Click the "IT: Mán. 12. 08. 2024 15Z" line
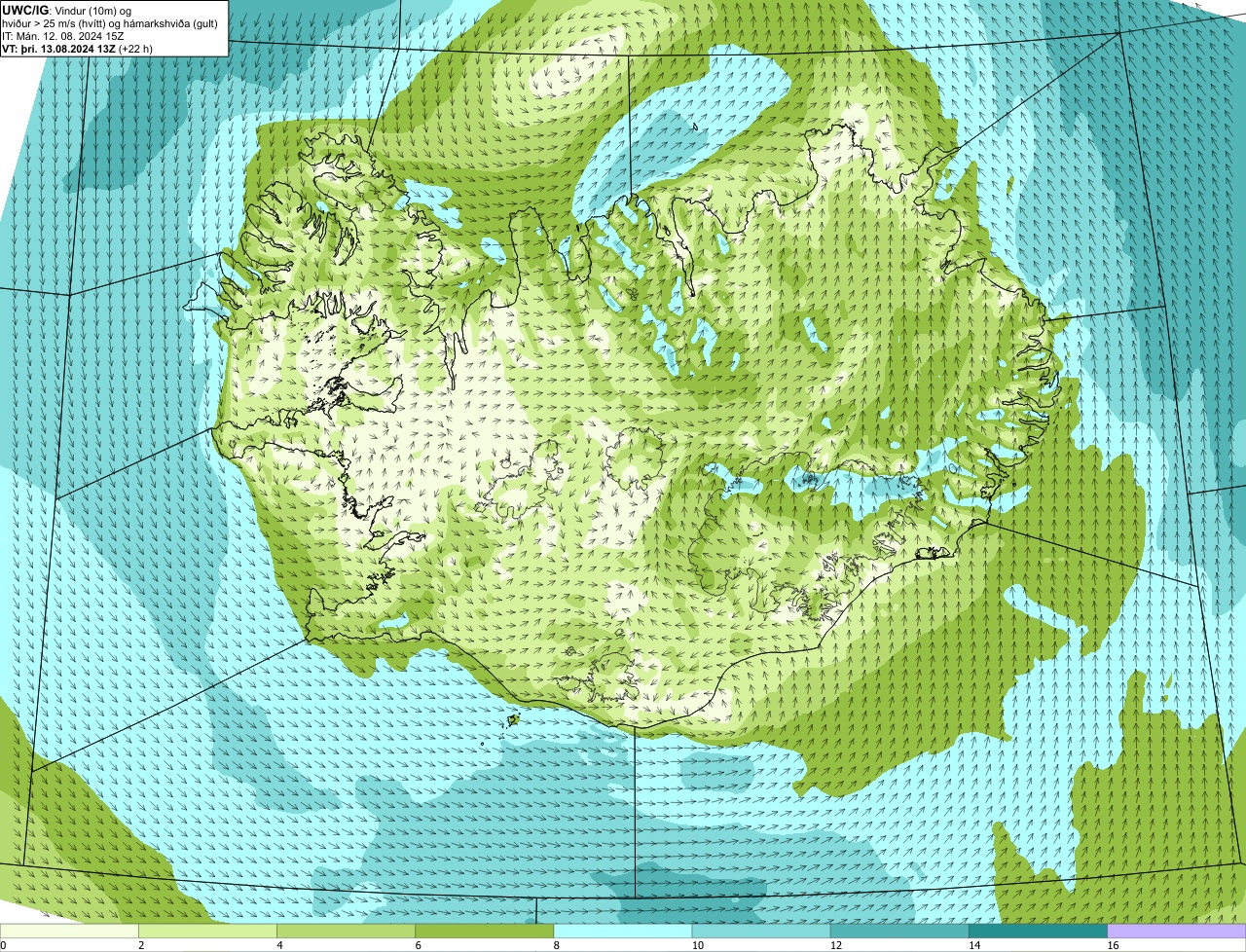This screenshot has height=952, width=1246. click(x=62, y=35)
